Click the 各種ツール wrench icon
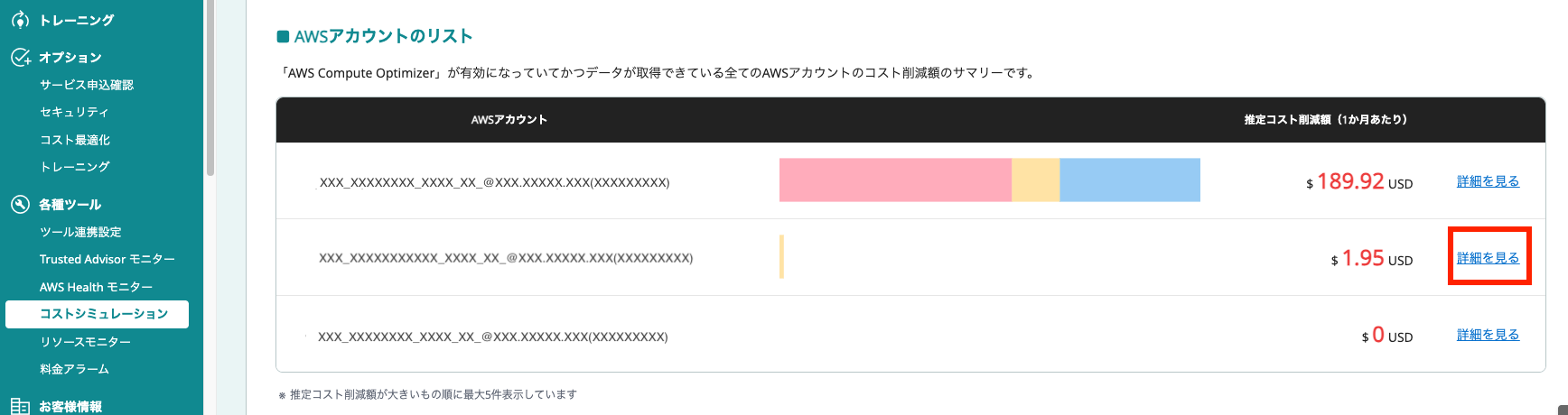Viewport: 1568px width, 415px height. point(20,204)
